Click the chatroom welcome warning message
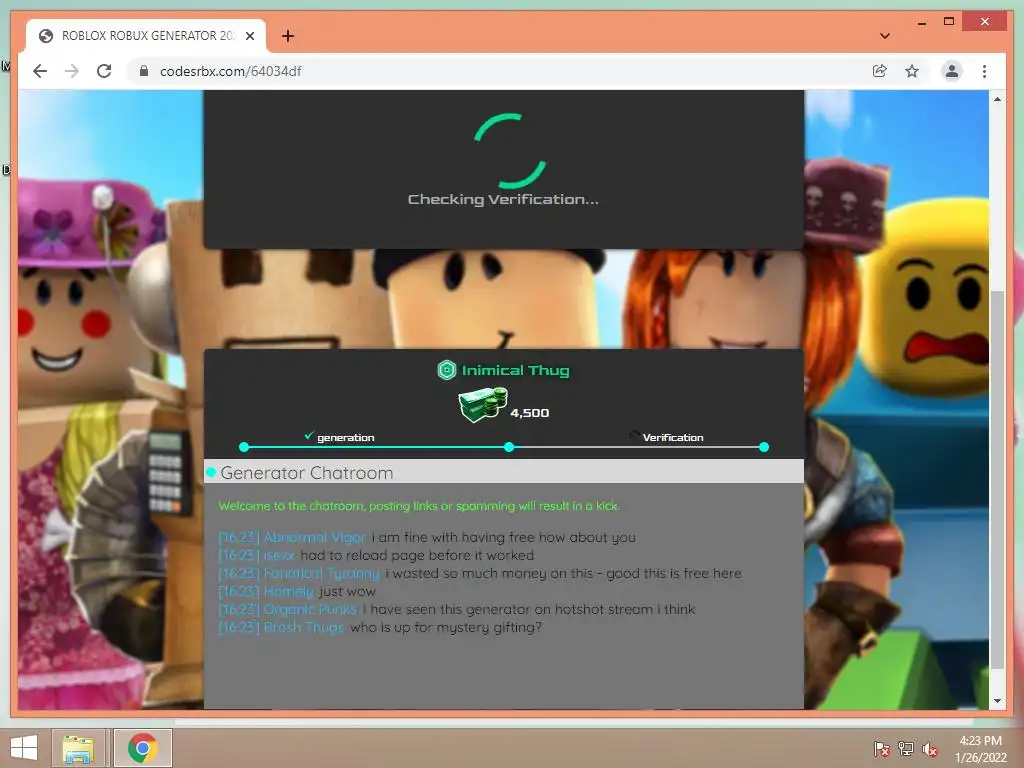1024x768 pixels. (x=419, y=506)
